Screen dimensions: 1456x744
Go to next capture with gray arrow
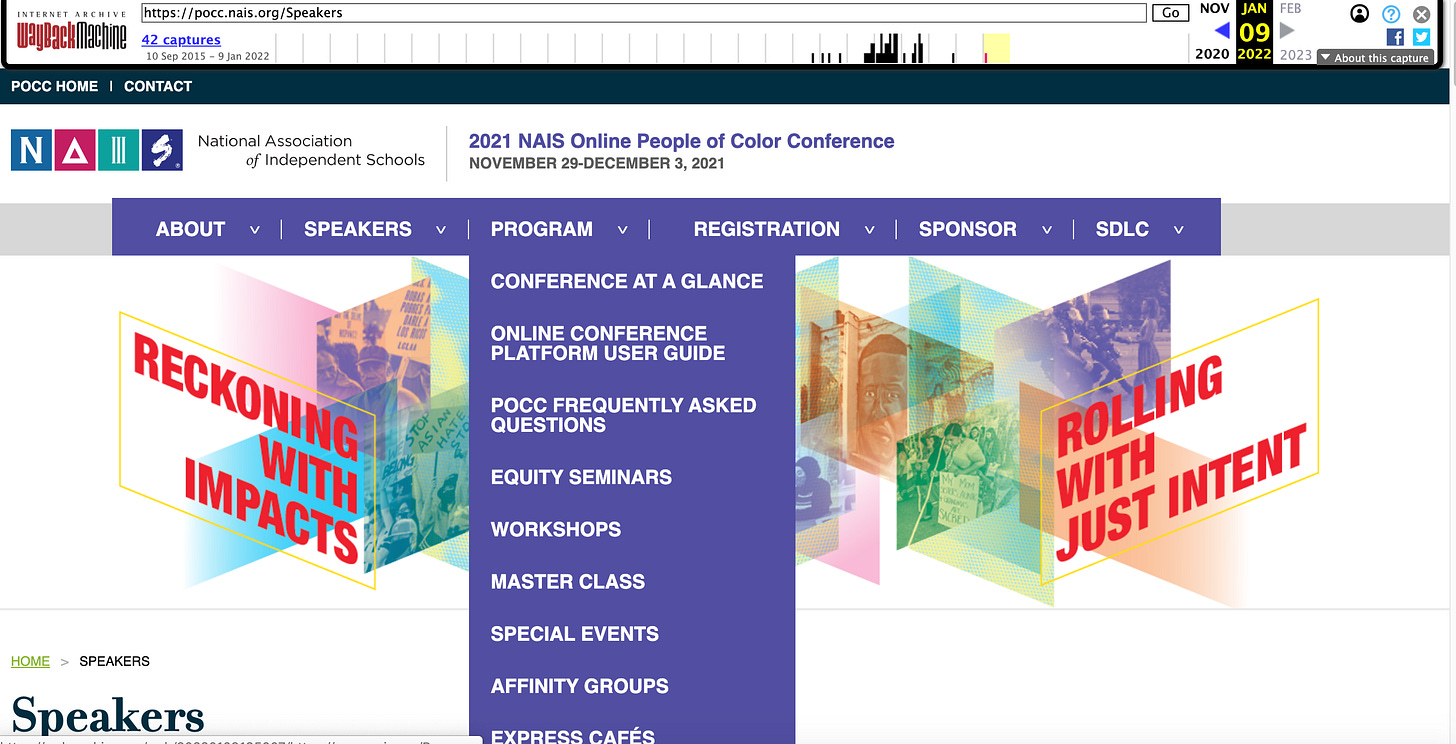click(1287, 31)
